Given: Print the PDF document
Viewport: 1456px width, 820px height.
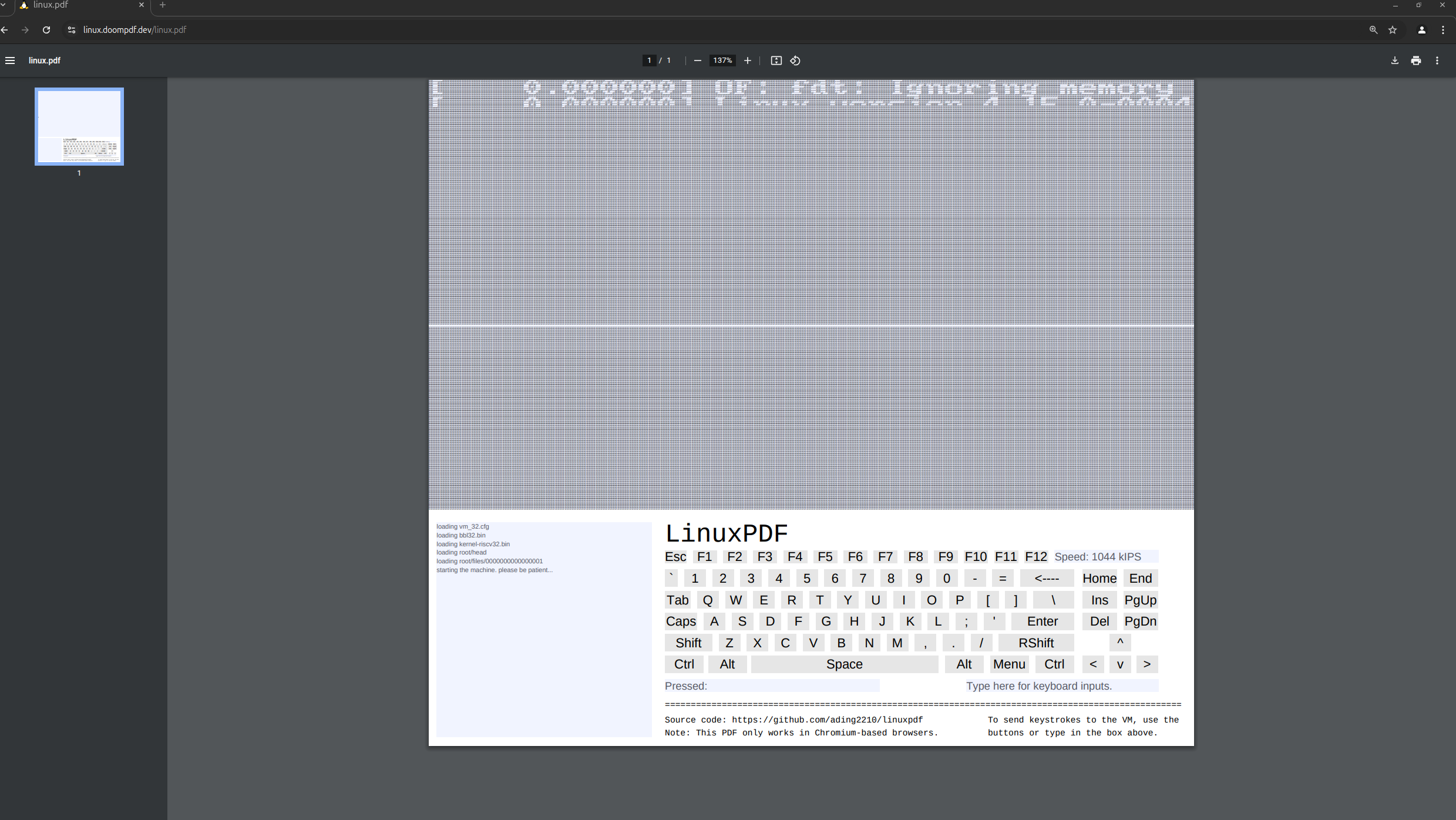Looking at the screenshot, I should click(1415, 60).
